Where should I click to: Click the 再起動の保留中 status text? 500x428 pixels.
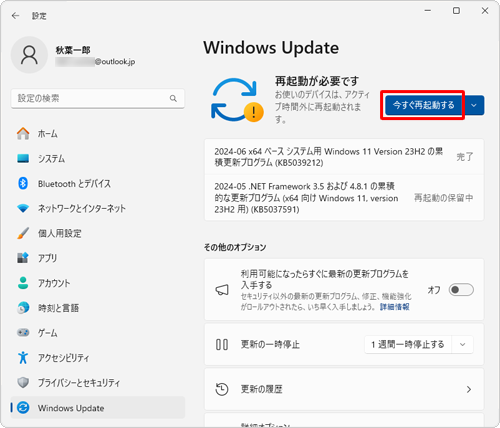click(443, 198)
